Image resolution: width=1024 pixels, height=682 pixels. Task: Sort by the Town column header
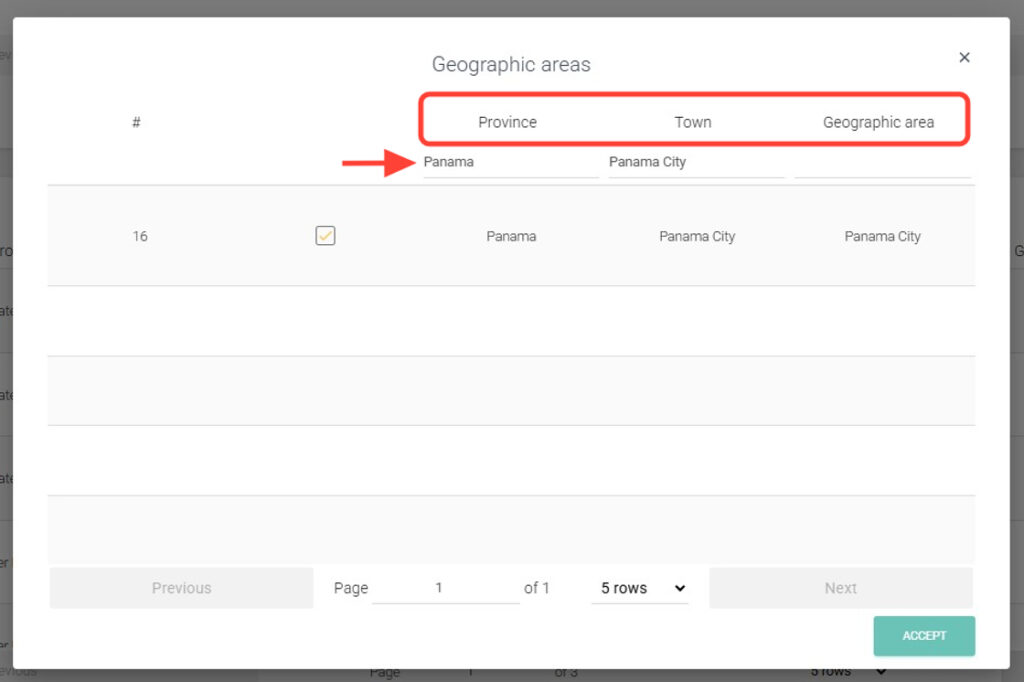point(693,122)
